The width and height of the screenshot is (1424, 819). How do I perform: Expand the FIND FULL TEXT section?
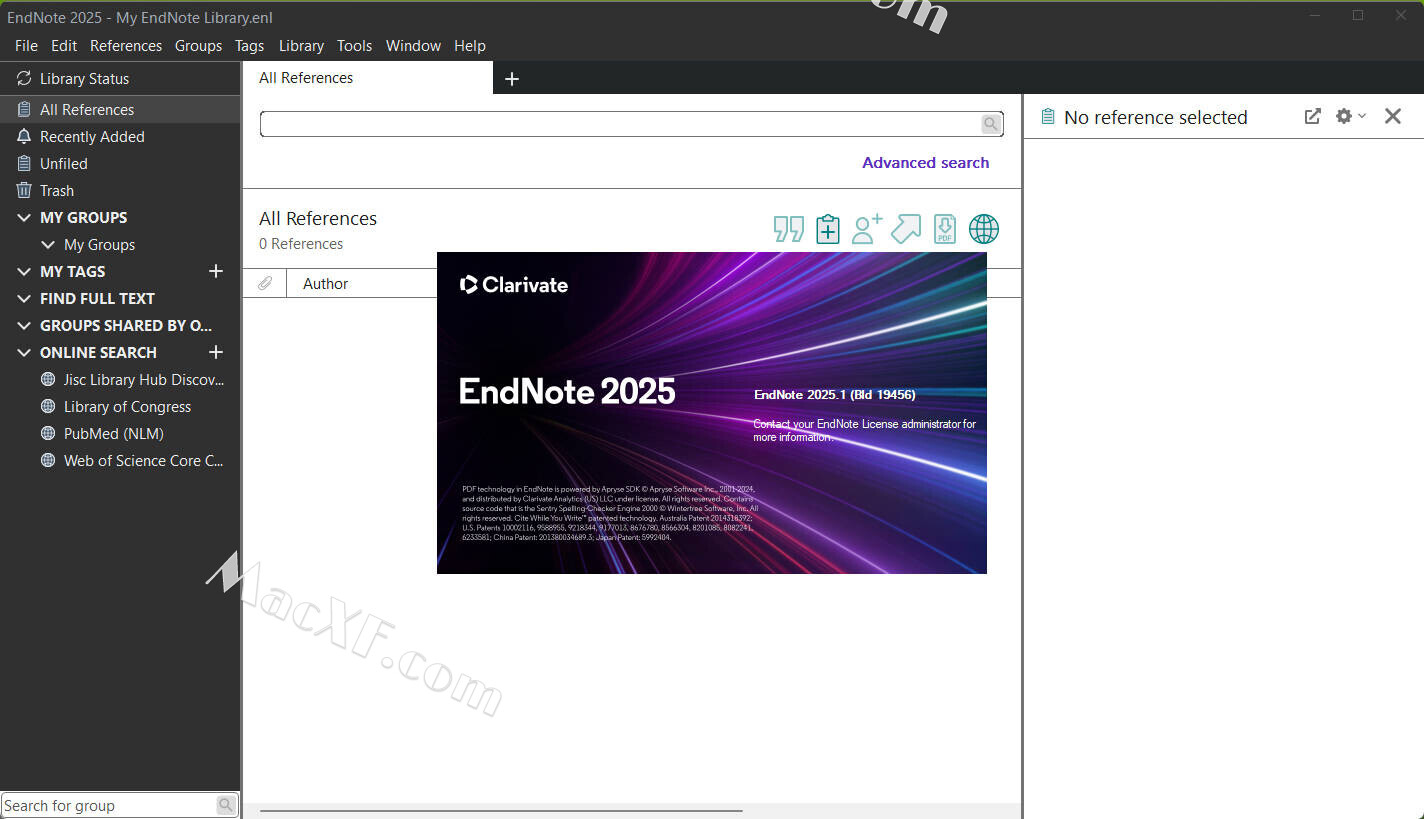[24, 298]
